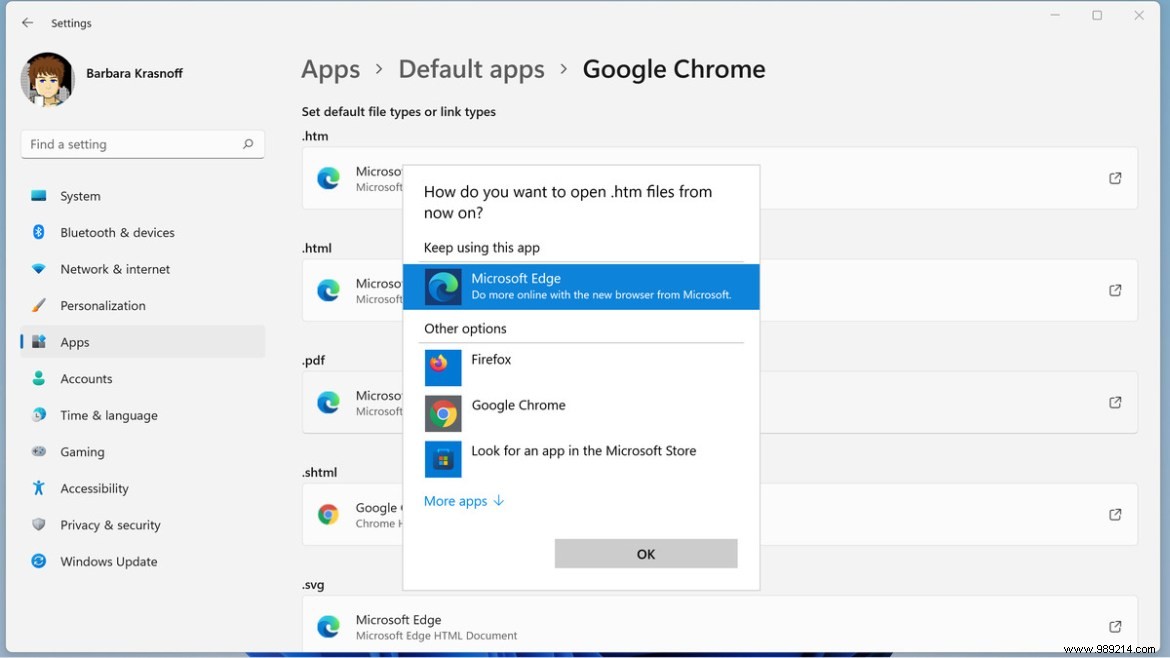Click the external link icon beside the .svg entry

pyautogui.click(x=1114, y=627)
